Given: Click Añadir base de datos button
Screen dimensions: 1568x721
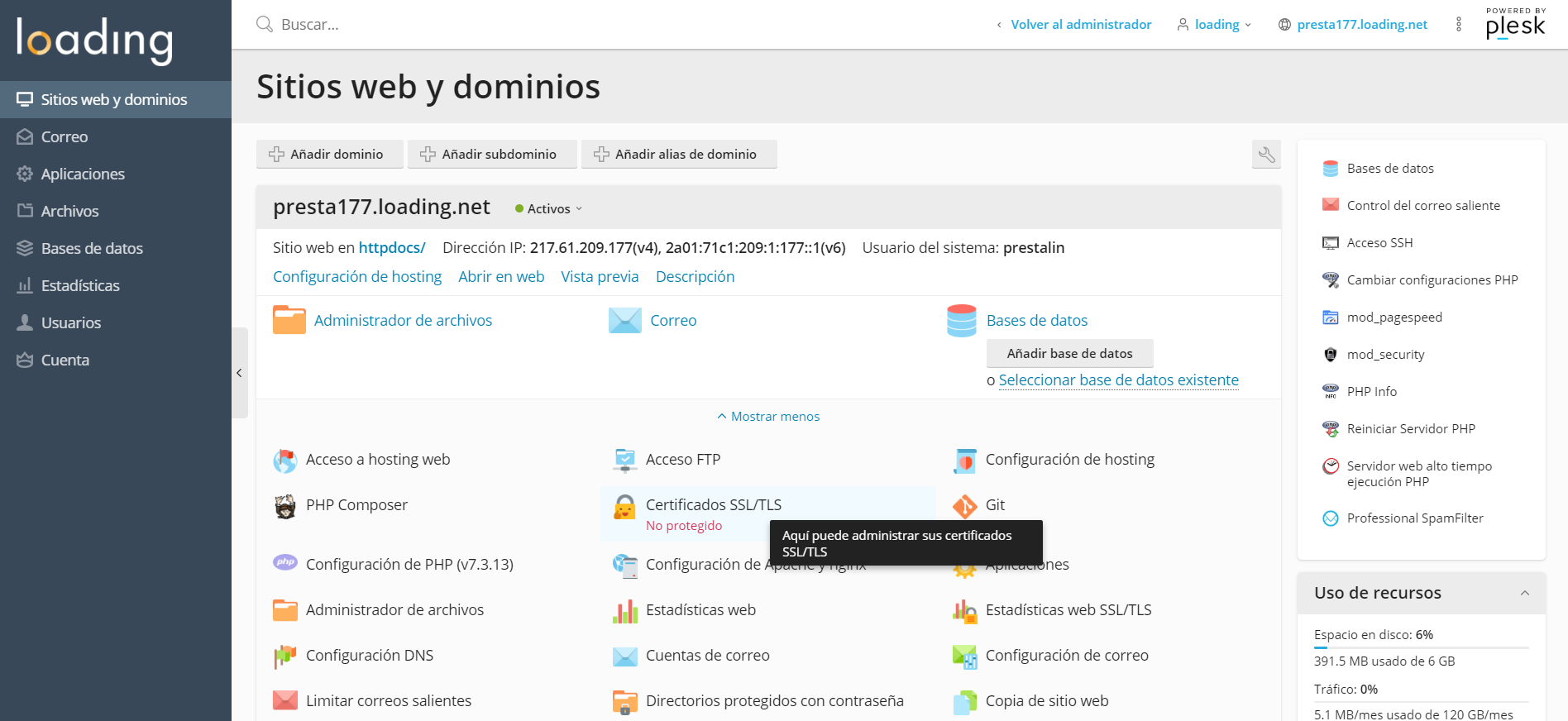Looking at the screenshot, I should [x=1069, y=353].
